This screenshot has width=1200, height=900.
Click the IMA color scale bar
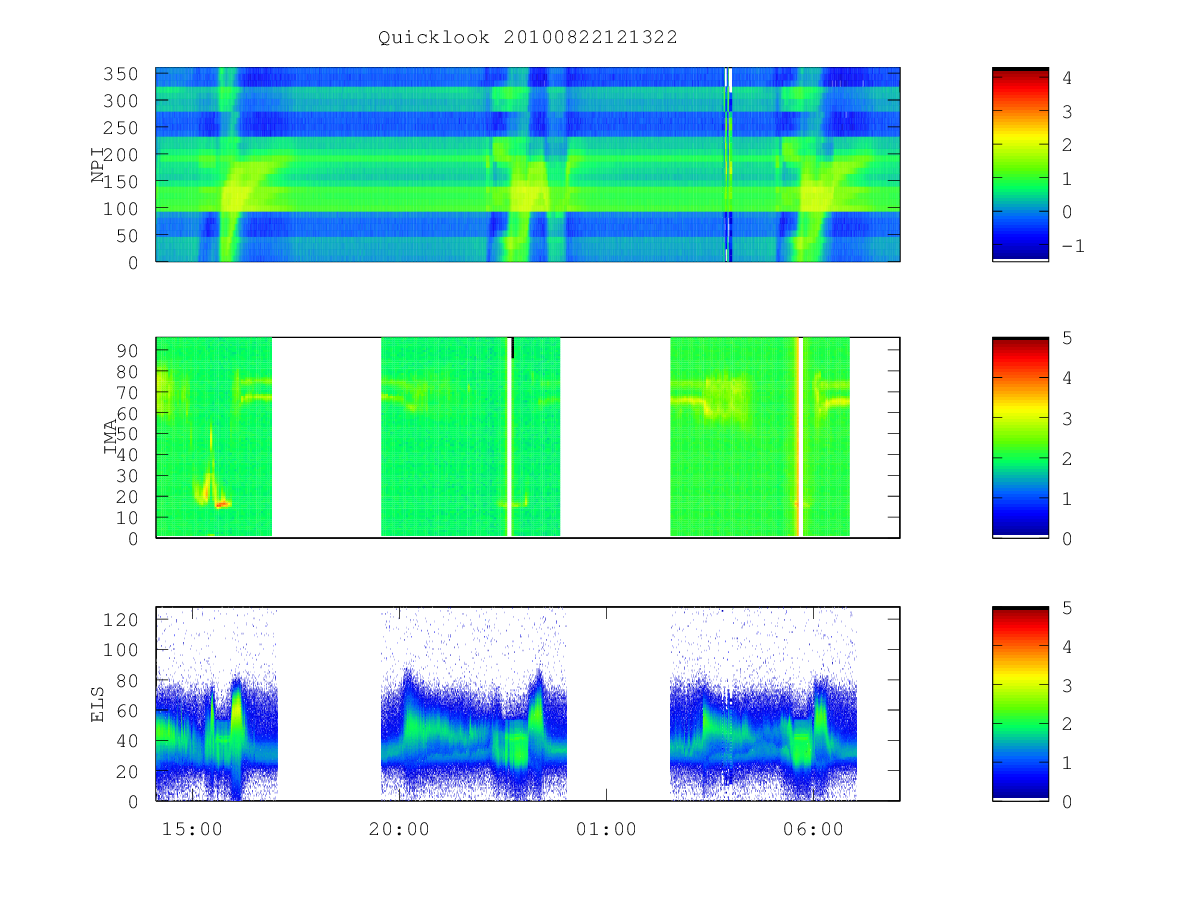coord(1020,438)
